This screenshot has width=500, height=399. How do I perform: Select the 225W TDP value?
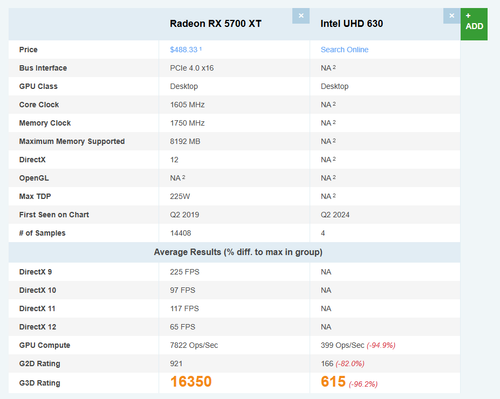(x=180, y=196)
